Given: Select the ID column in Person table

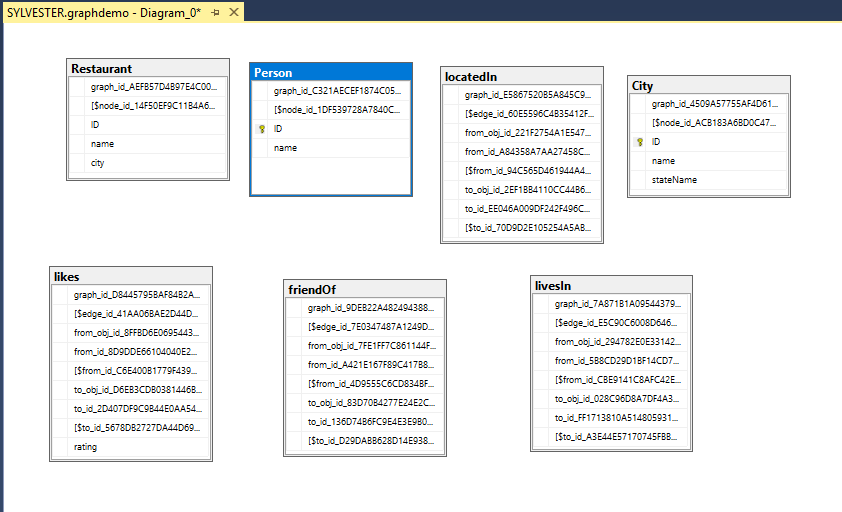Looking at the screenshot, I should point(279,129).
